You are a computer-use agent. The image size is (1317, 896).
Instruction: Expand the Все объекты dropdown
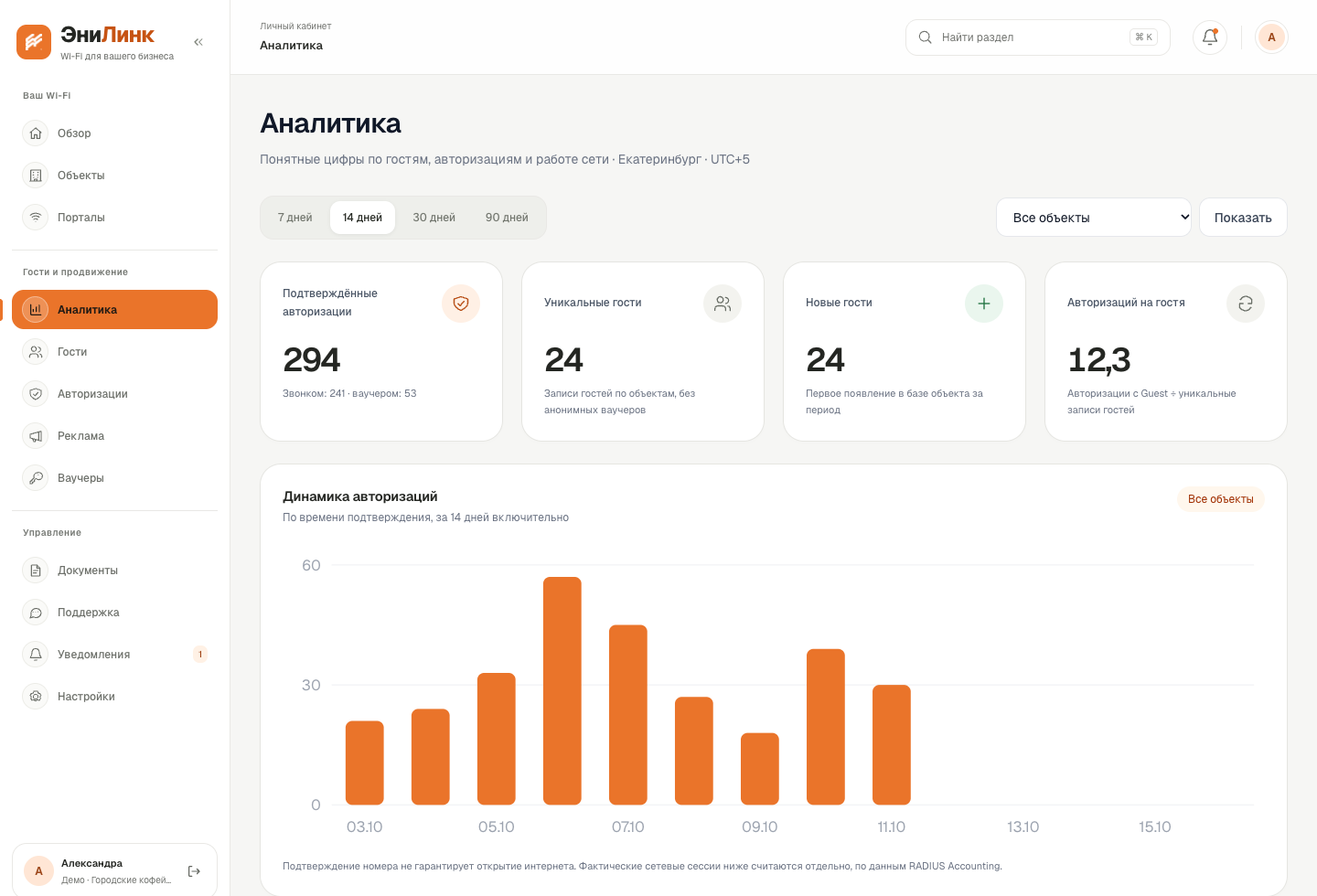pos(1094,218)
